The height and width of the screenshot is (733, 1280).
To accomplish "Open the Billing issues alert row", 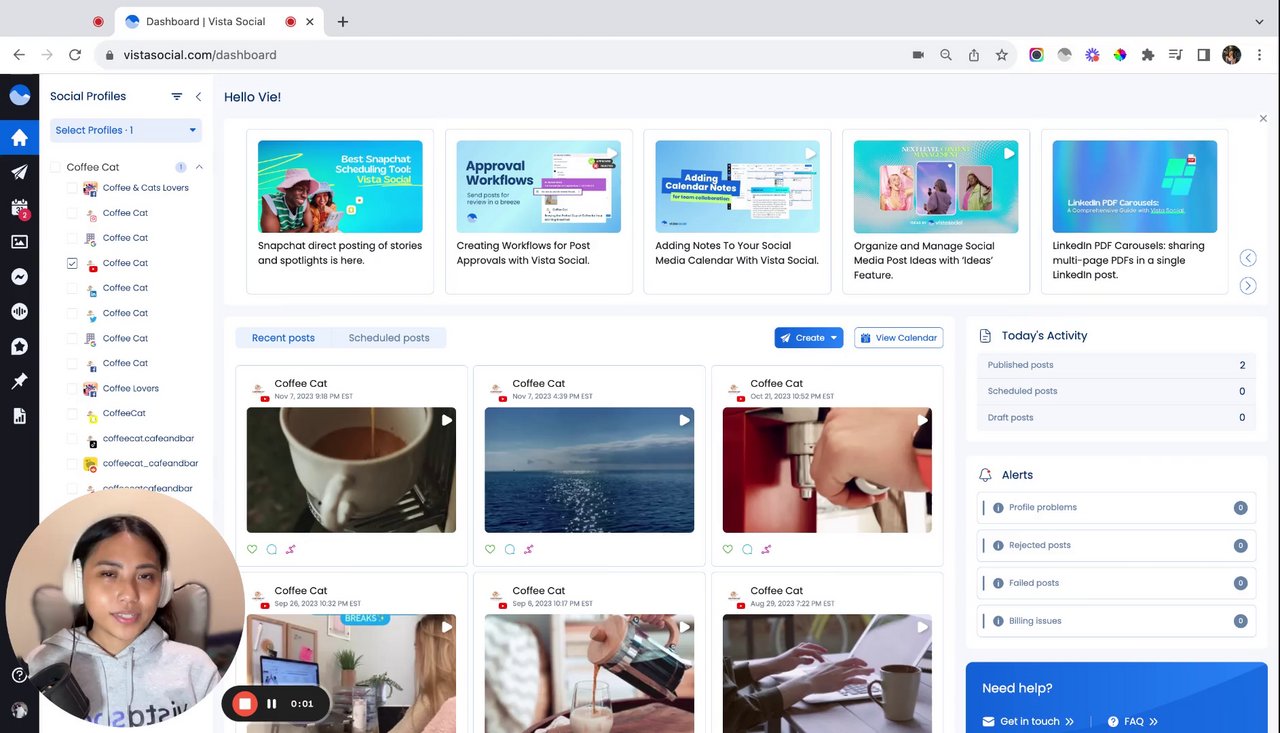I will (x=1116, y=621).
